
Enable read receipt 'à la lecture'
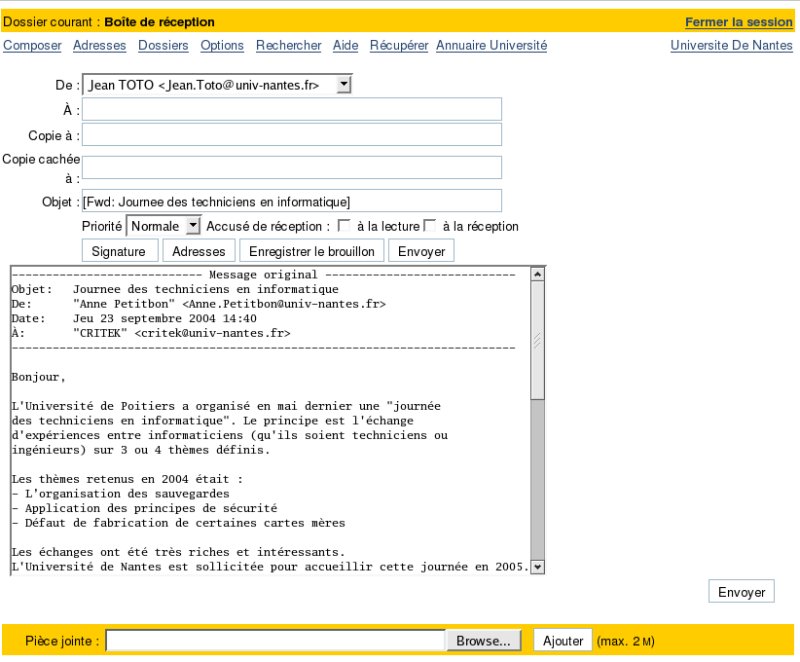[343, 226]
